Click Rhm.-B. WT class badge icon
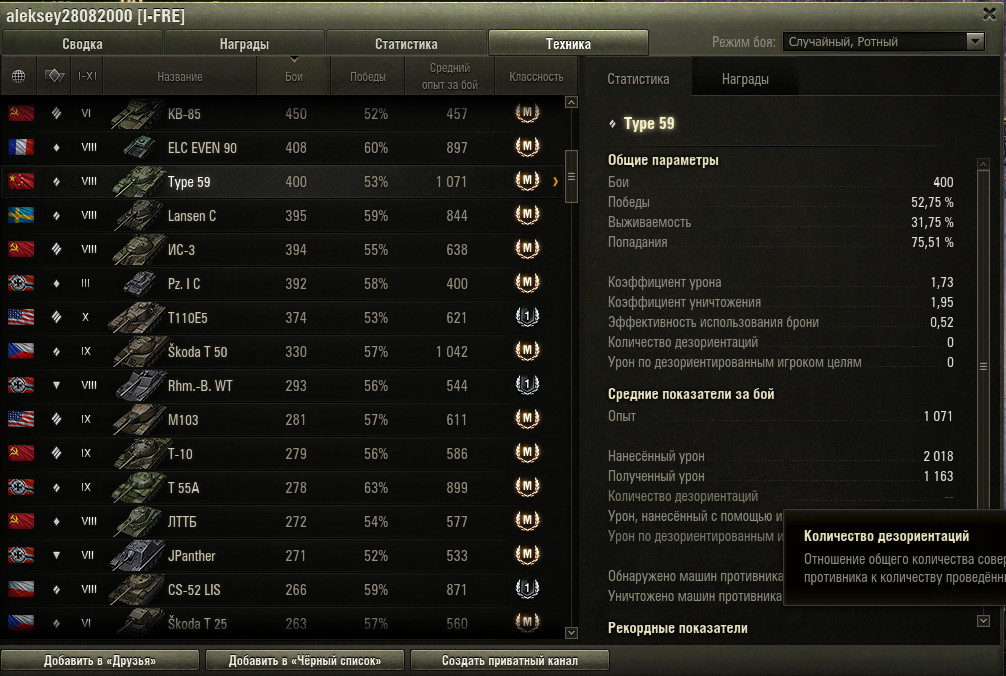1006x676 pixels. pos(527,385)
